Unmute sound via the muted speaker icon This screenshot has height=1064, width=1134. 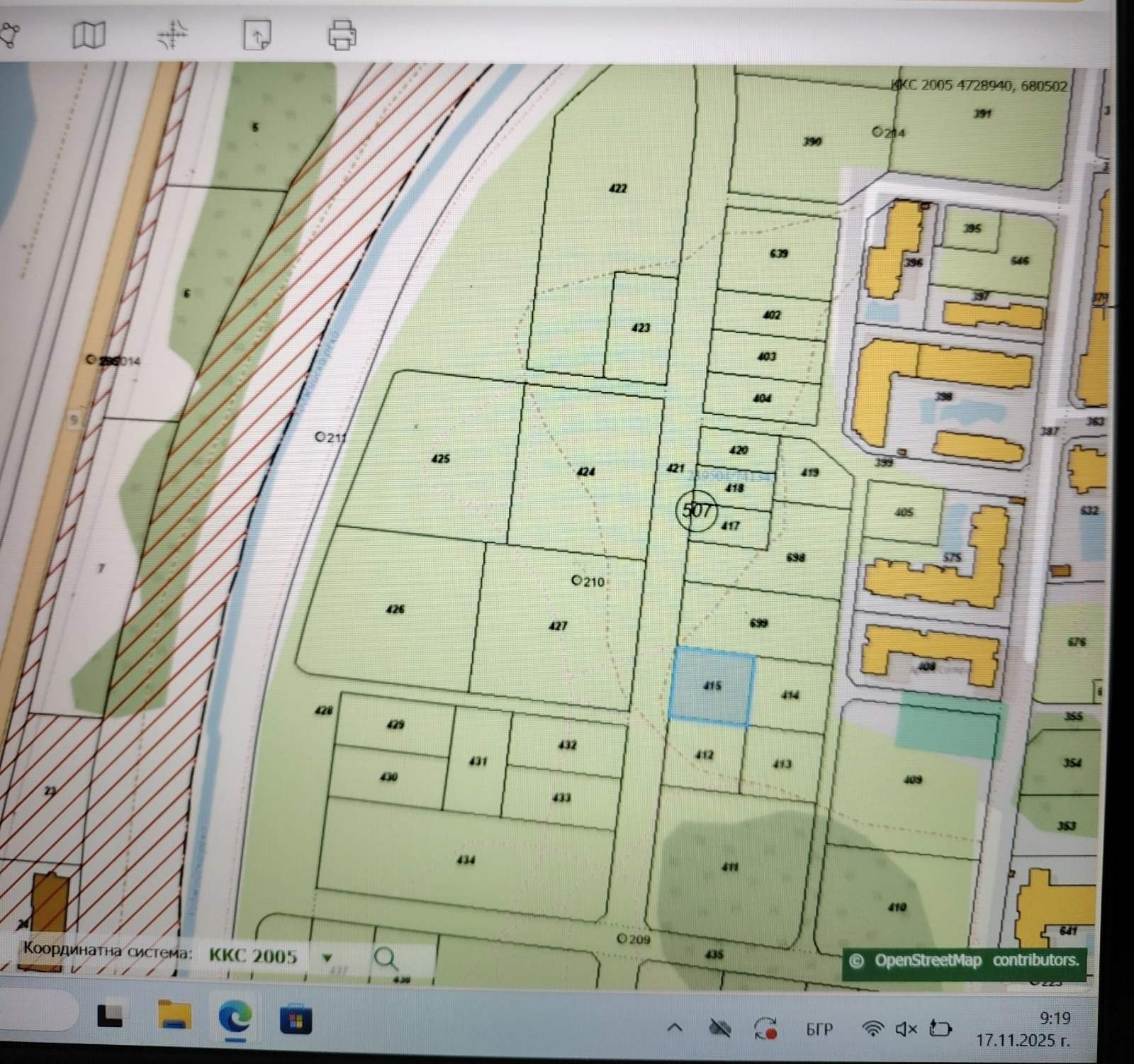click(x=906, y=1028)
